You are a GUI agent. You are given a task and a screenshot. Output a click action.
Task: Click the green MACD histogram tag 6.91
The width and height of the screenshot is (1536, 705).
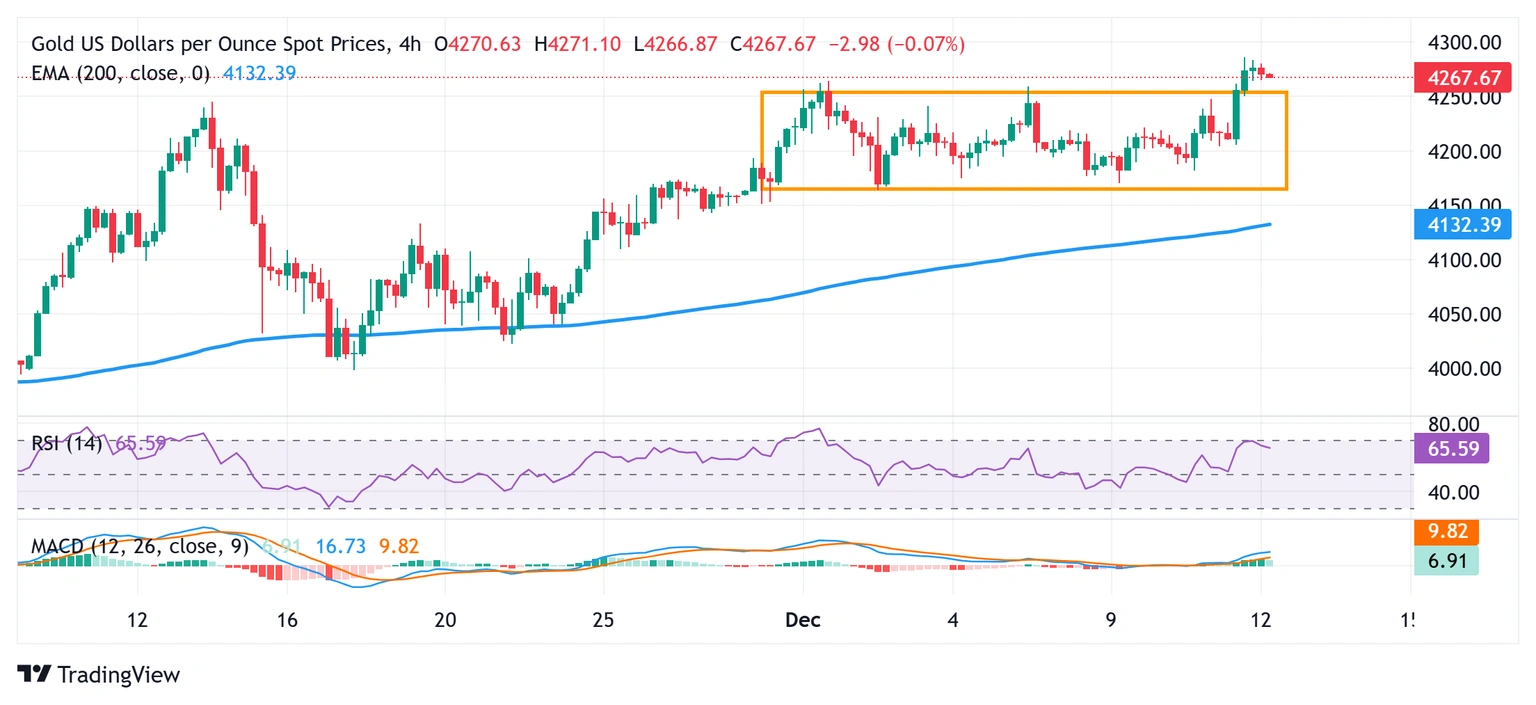tap(1446, 560)
